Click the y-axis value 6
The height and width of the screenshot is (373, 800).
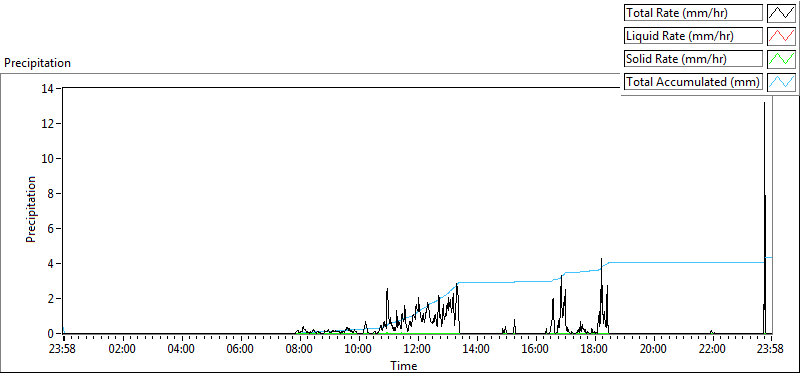[52, 229]
